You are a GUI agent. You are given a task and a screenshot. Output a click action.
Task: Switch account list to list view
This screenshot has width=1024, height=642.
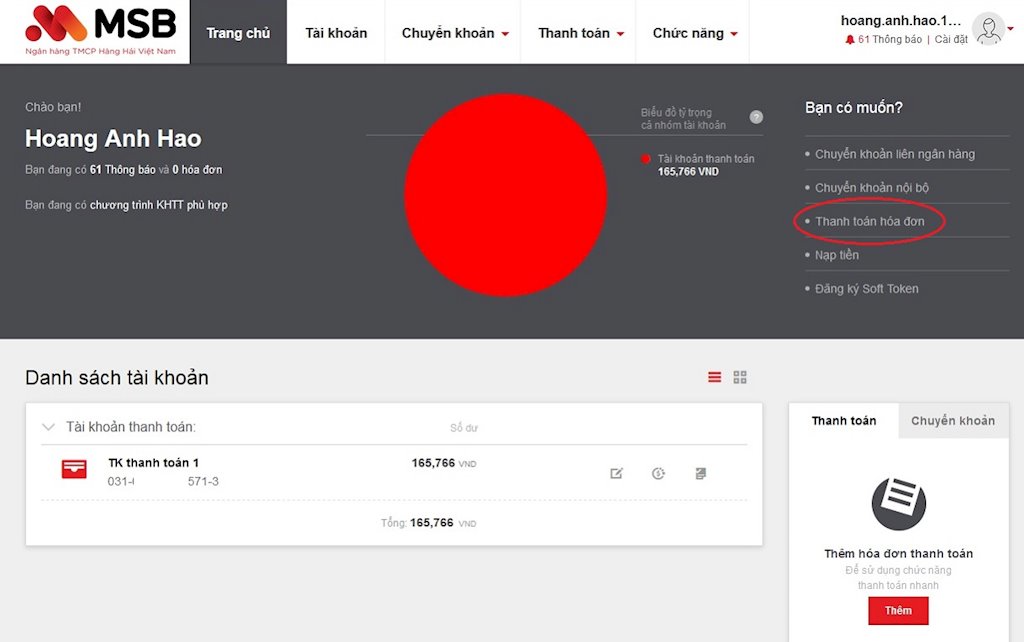point(714,377)
